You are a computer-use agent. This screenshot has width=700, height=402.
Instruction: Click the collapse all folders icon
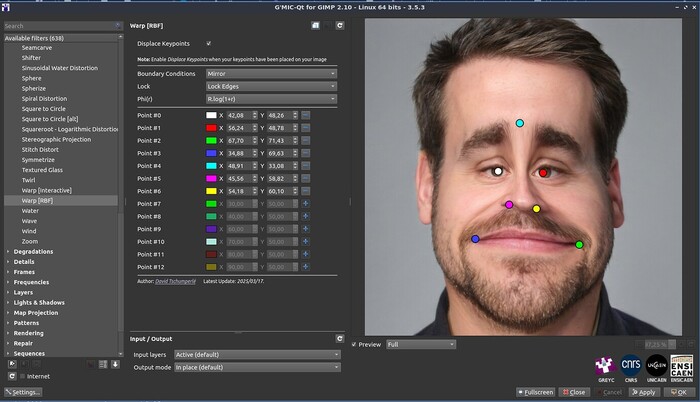pyautogui.click(x=116, y=364)
